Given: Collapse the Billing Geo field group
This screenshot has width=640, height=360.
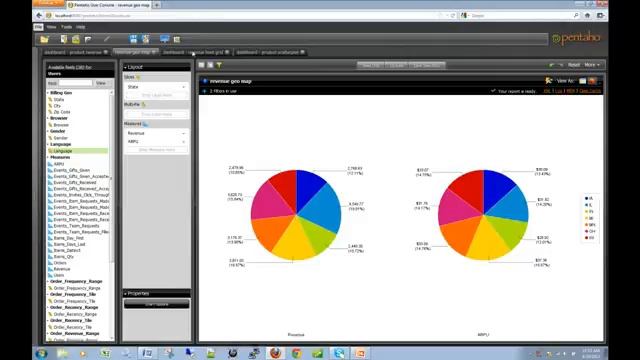Looking at the screenshot, I should tap(48, 93).
